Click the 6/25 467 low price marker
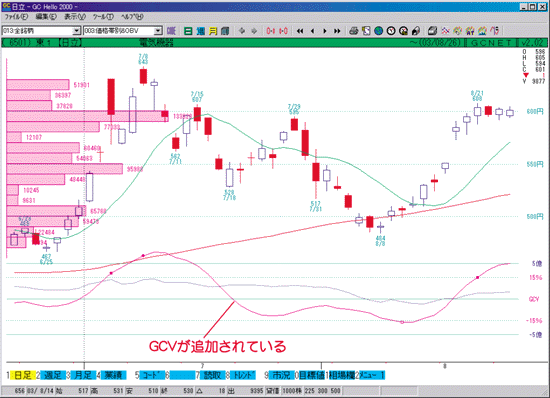This screenshot has width=550, height=398. [x=46, y=259]
